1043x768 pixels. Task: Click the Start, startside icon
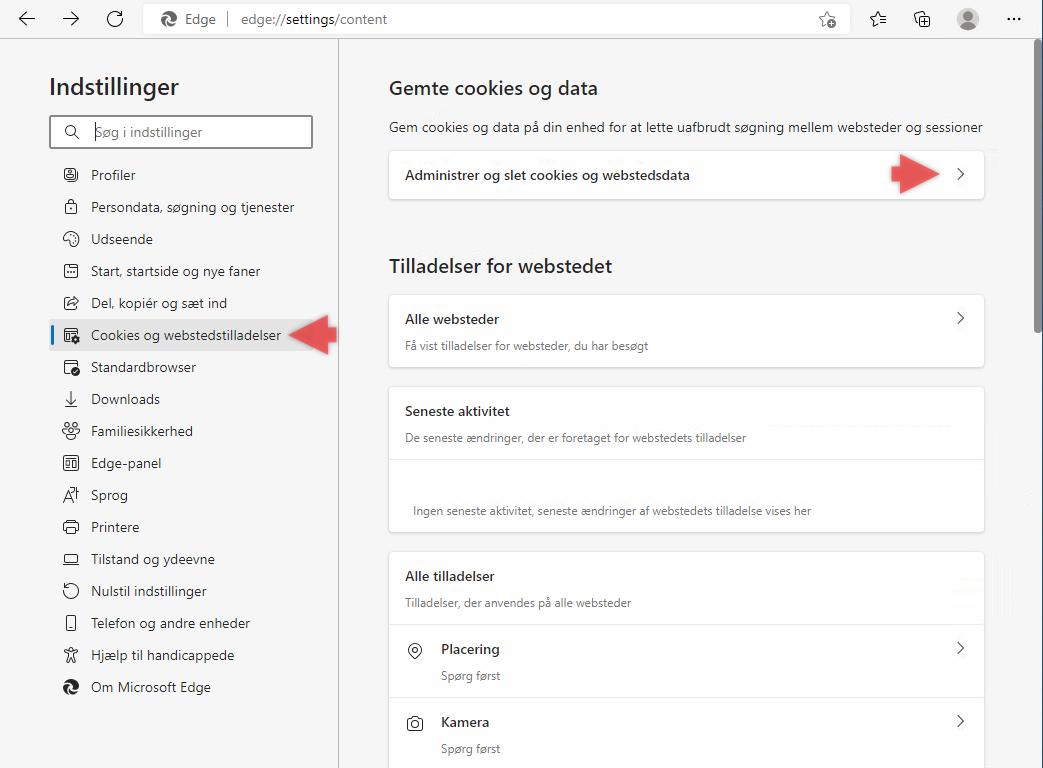pos(71,271)
